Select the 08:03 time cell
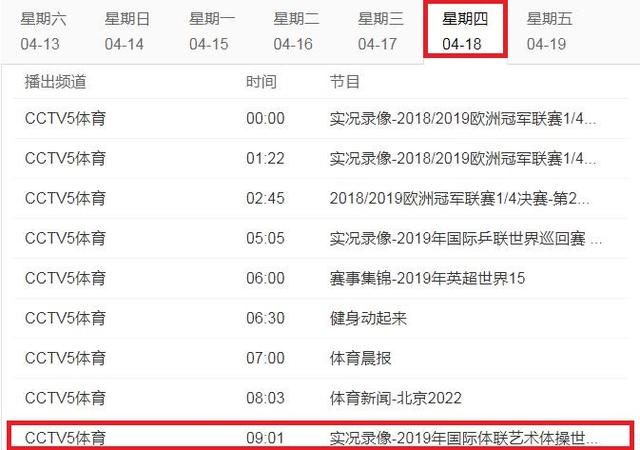The height and width of the screenshot is (450, 640). coord(265,398)
